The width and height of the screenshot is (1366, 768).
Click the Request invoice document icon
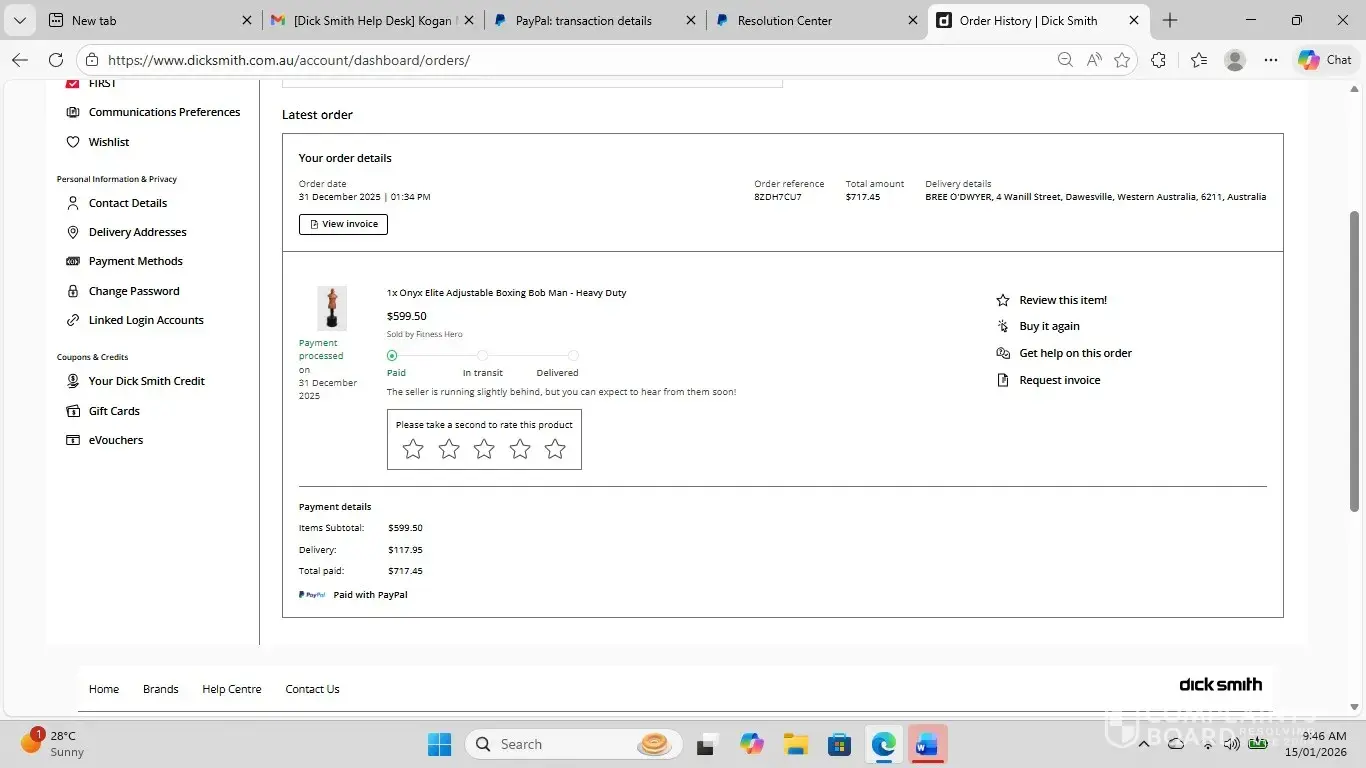[x=1003, y=380]
